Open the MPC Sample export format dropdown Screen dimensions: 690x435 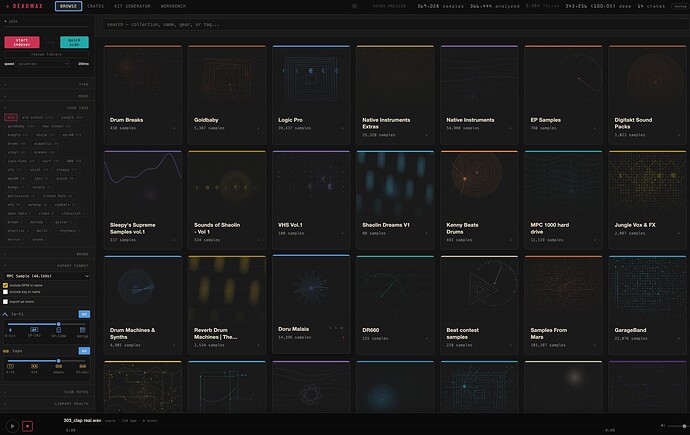coord(47,276)
